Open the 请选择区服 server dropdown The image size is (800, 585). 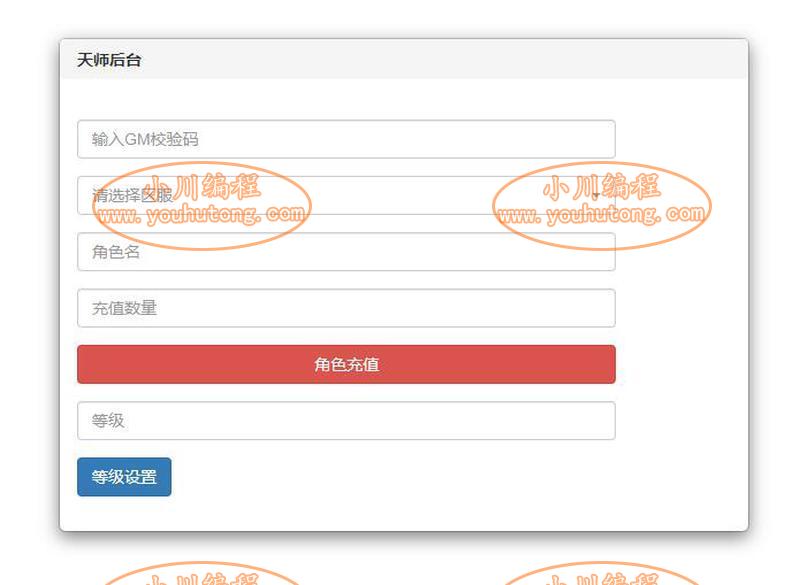point(346,195)
